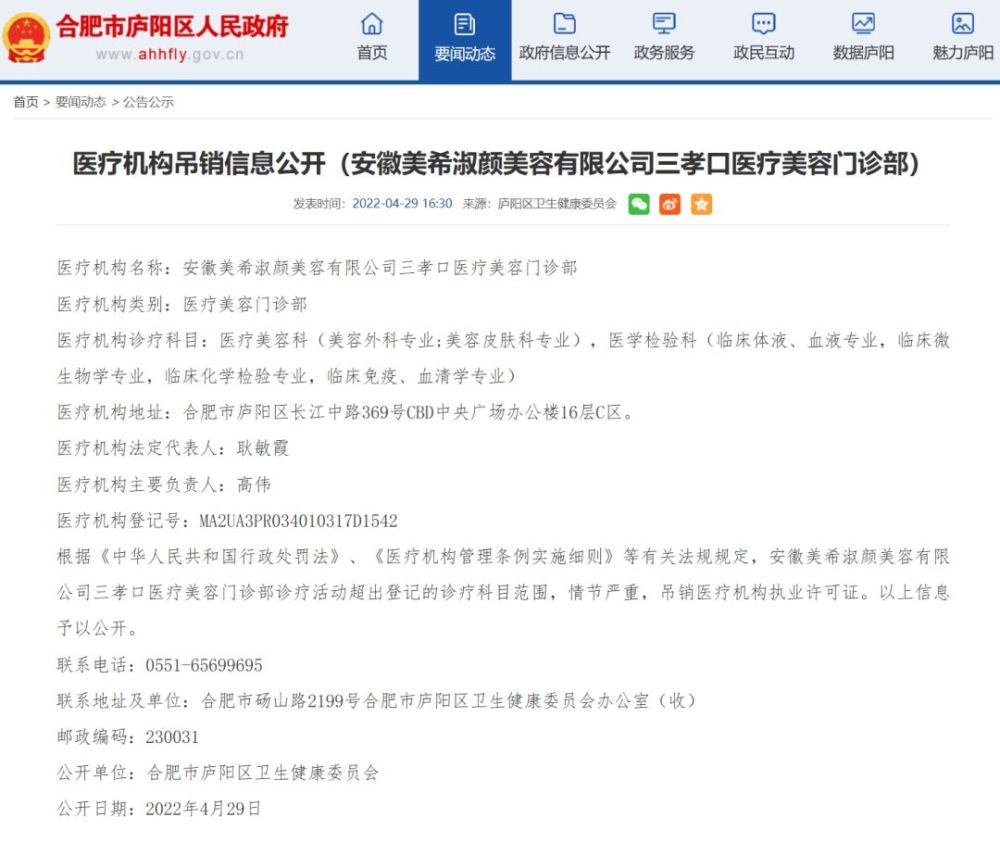1000x843 pixels.
Task: Click the national emblem logo
Action: point(26,39)
